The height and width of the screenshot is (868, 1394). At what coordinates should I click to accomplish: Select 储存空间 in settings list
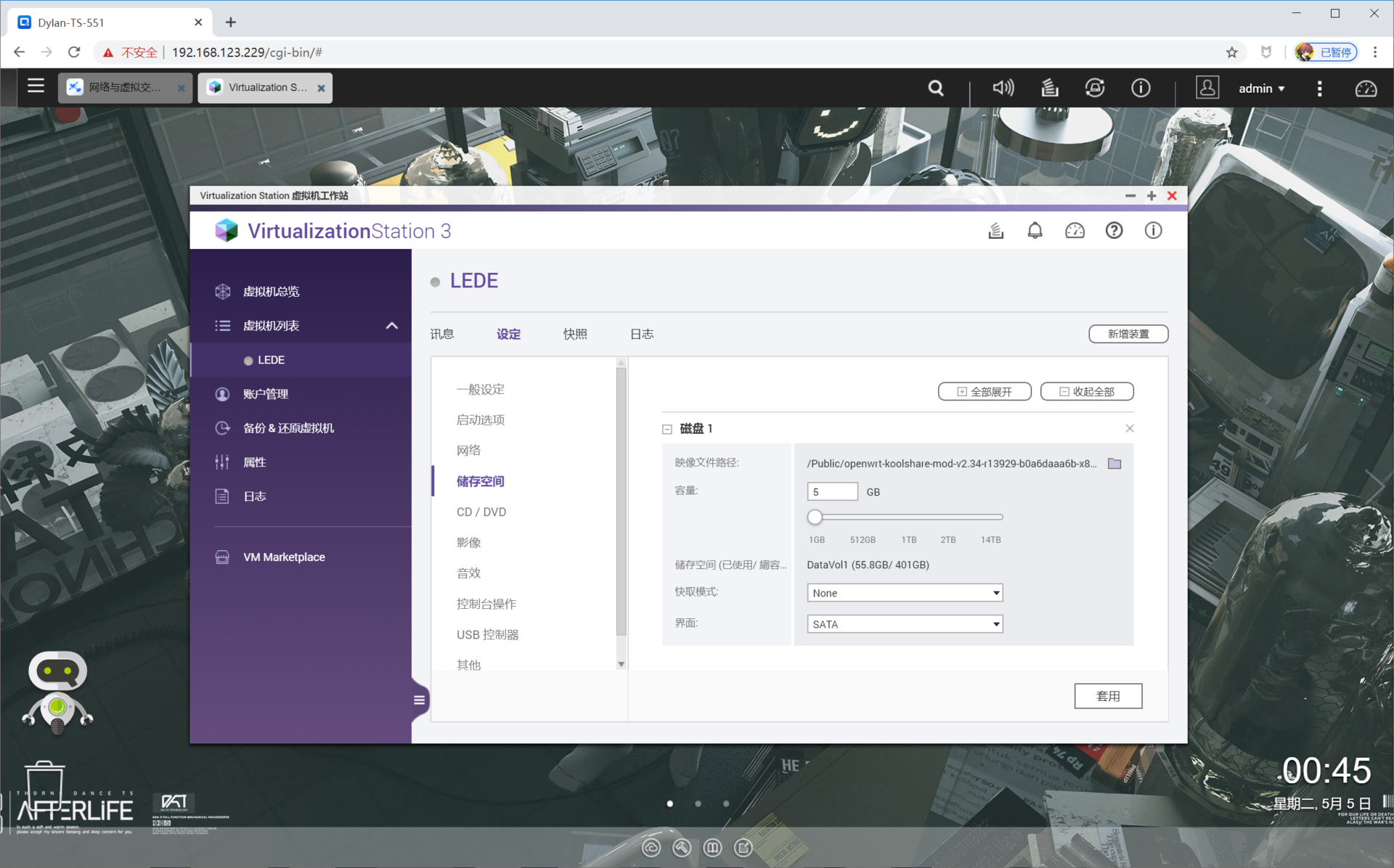click(x=481, y=481)
